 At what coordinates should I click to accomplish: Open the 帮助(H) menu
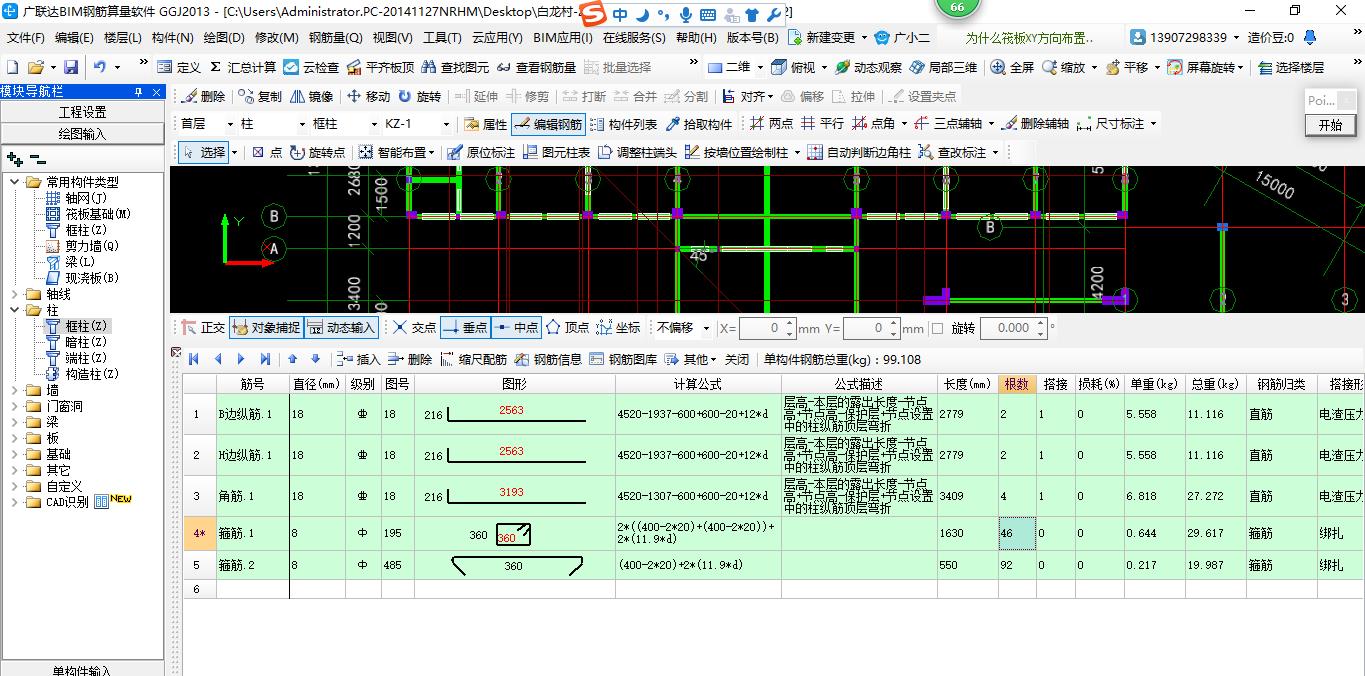coord(696,38)
